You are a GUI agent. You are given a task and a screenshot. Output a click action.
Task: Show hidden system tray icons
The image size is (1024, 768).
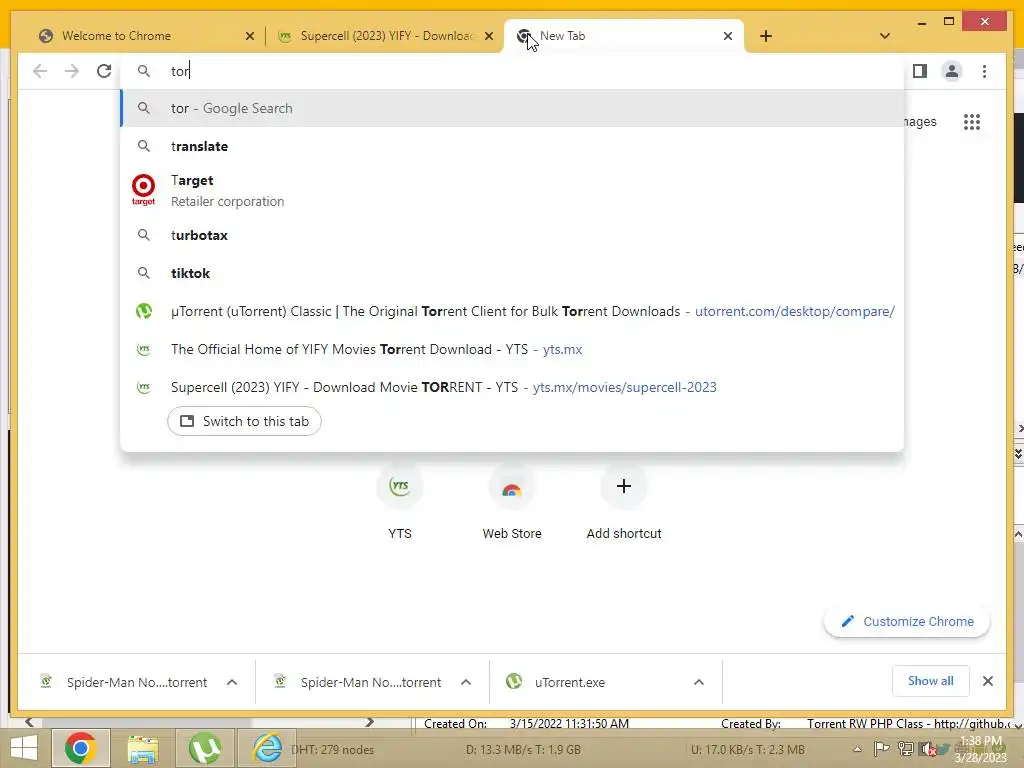857,749
